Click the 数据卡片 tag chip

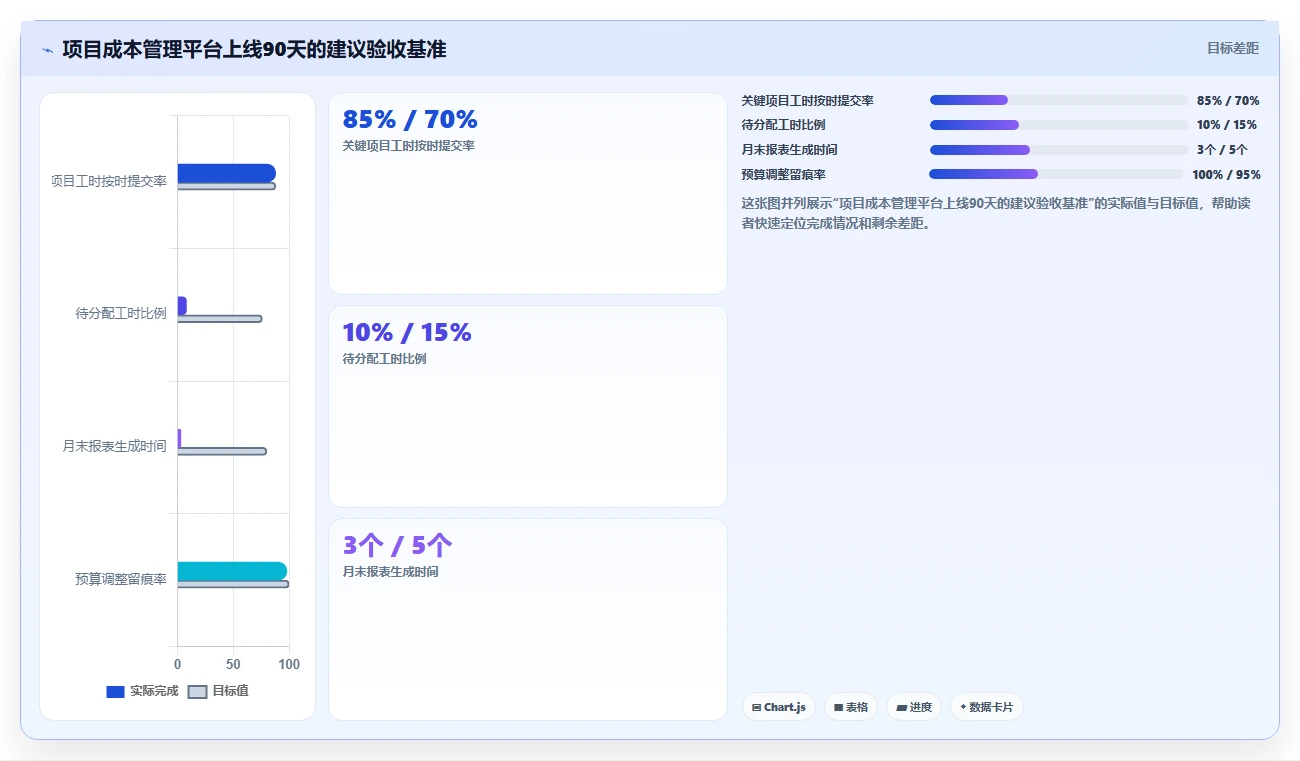pyautogui.click(x=987, y=707)
